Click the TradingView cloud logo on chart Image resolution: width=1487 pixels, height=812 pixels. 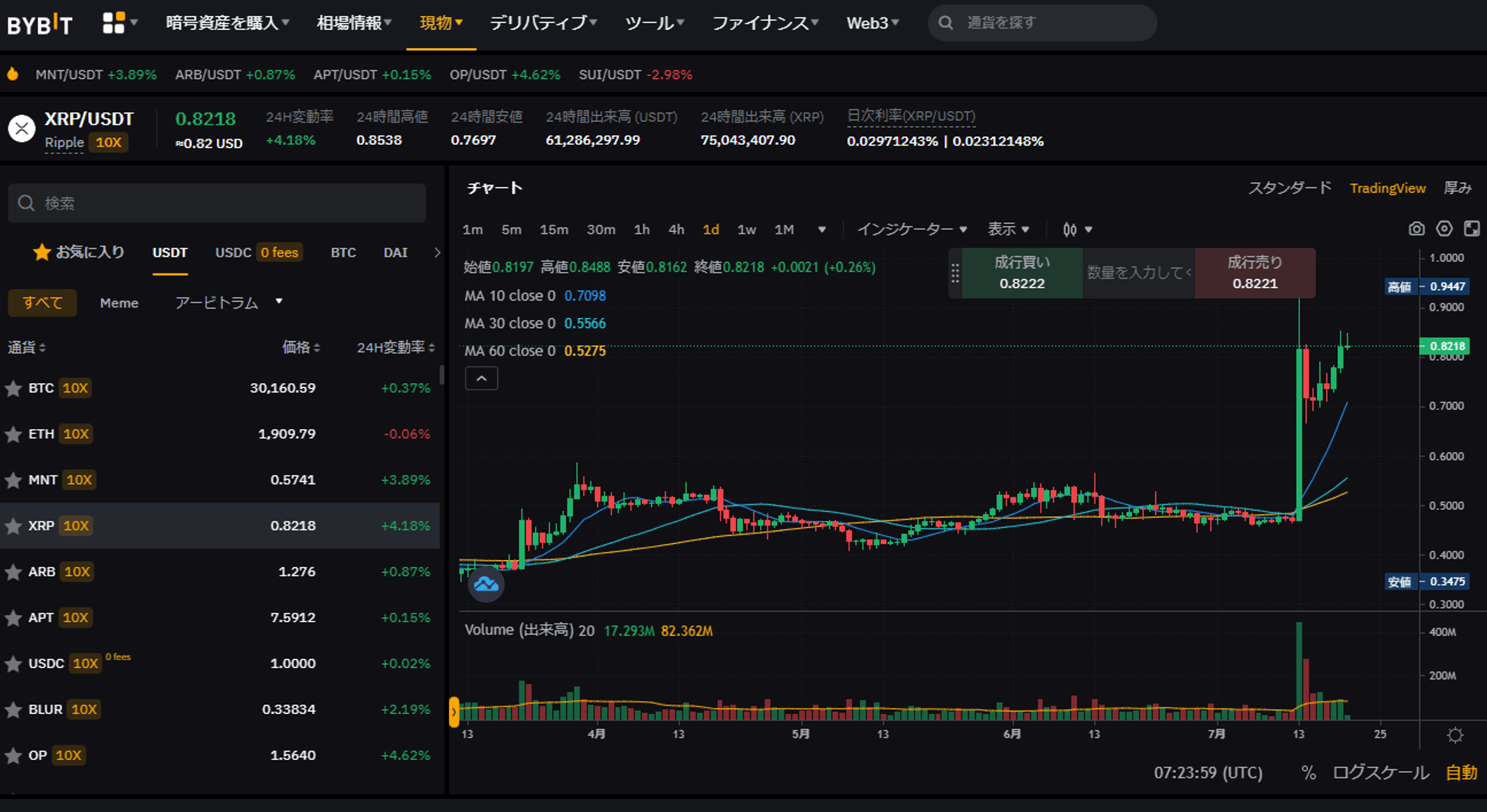486,584
